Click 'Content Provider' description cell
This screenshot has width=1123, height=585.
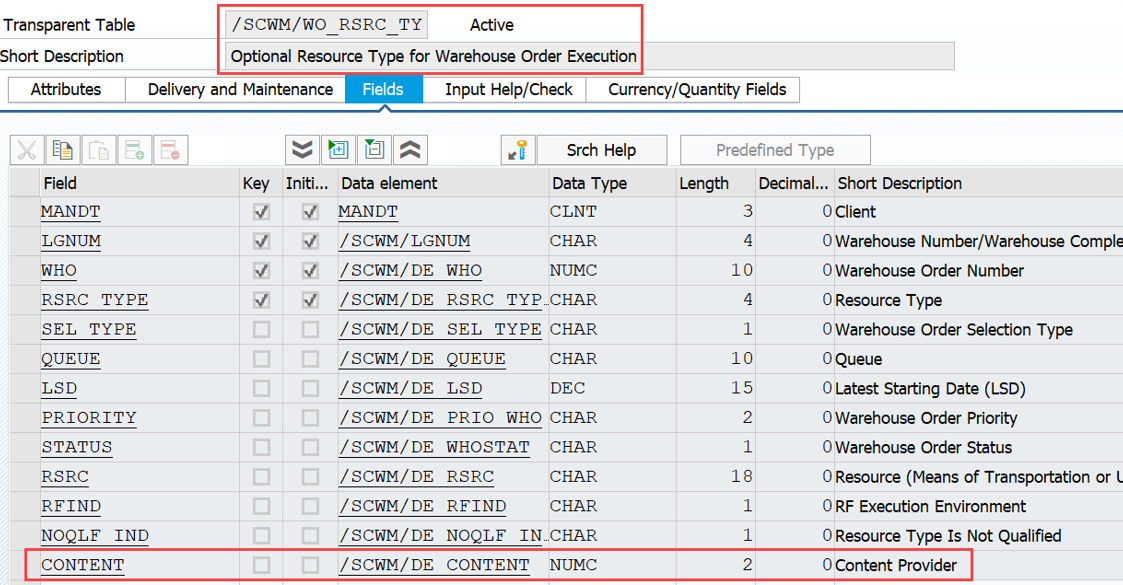coord(896,565)
